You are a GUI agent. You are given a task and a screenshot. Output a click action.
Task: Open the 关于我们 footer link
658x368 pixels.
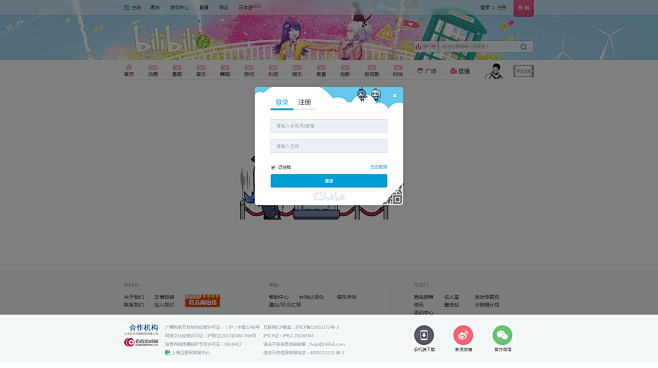click(134, 297)
